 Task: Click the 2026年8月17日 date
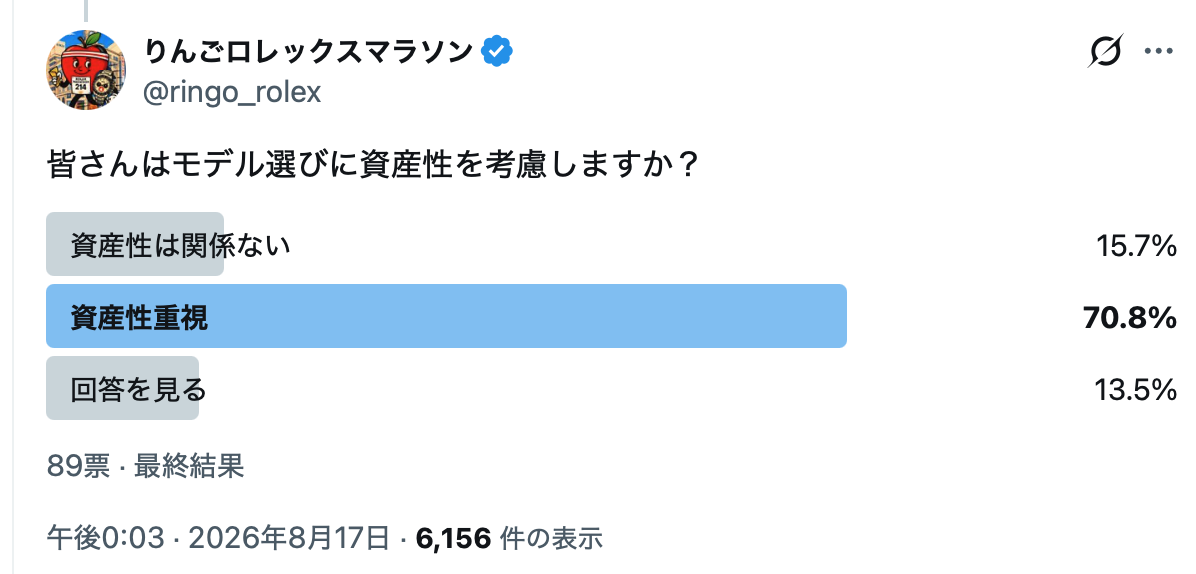click(289, 538)
